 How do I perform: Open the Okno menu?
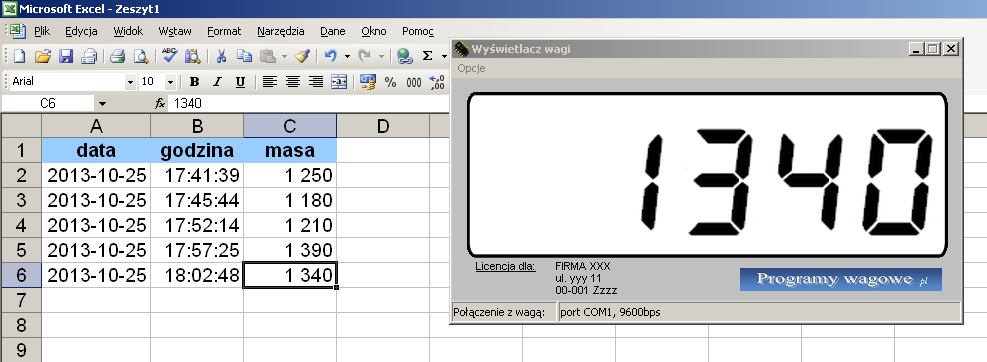[x=374, y=31]
